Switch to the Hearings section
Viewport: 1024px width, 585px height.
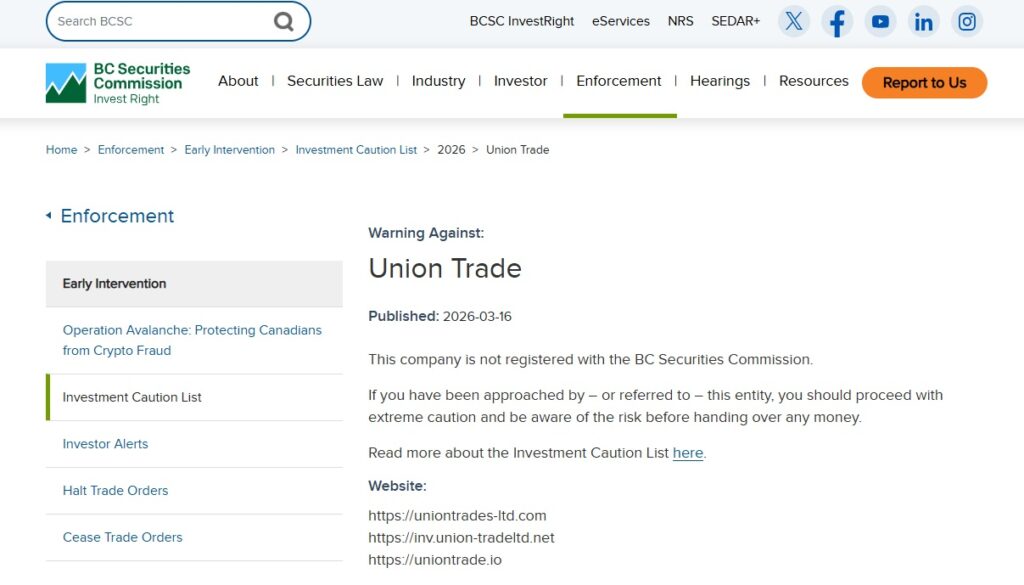coord(720,81)
